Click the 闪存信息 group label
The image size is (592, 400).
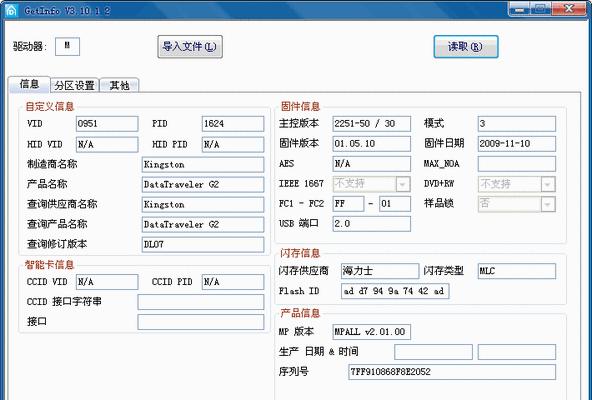(x=300, y=253)
